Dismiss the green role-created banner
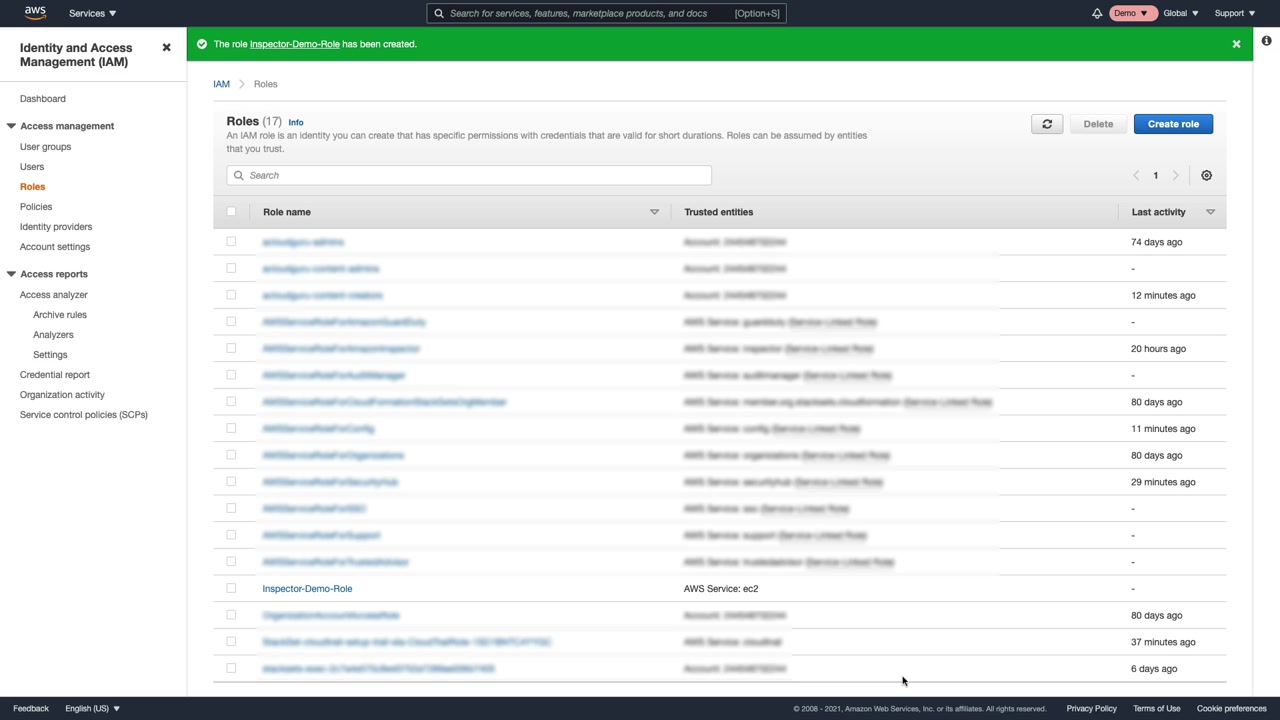Image resolution: width=1280 pixels, height=720 pixels. (1236, 44)
